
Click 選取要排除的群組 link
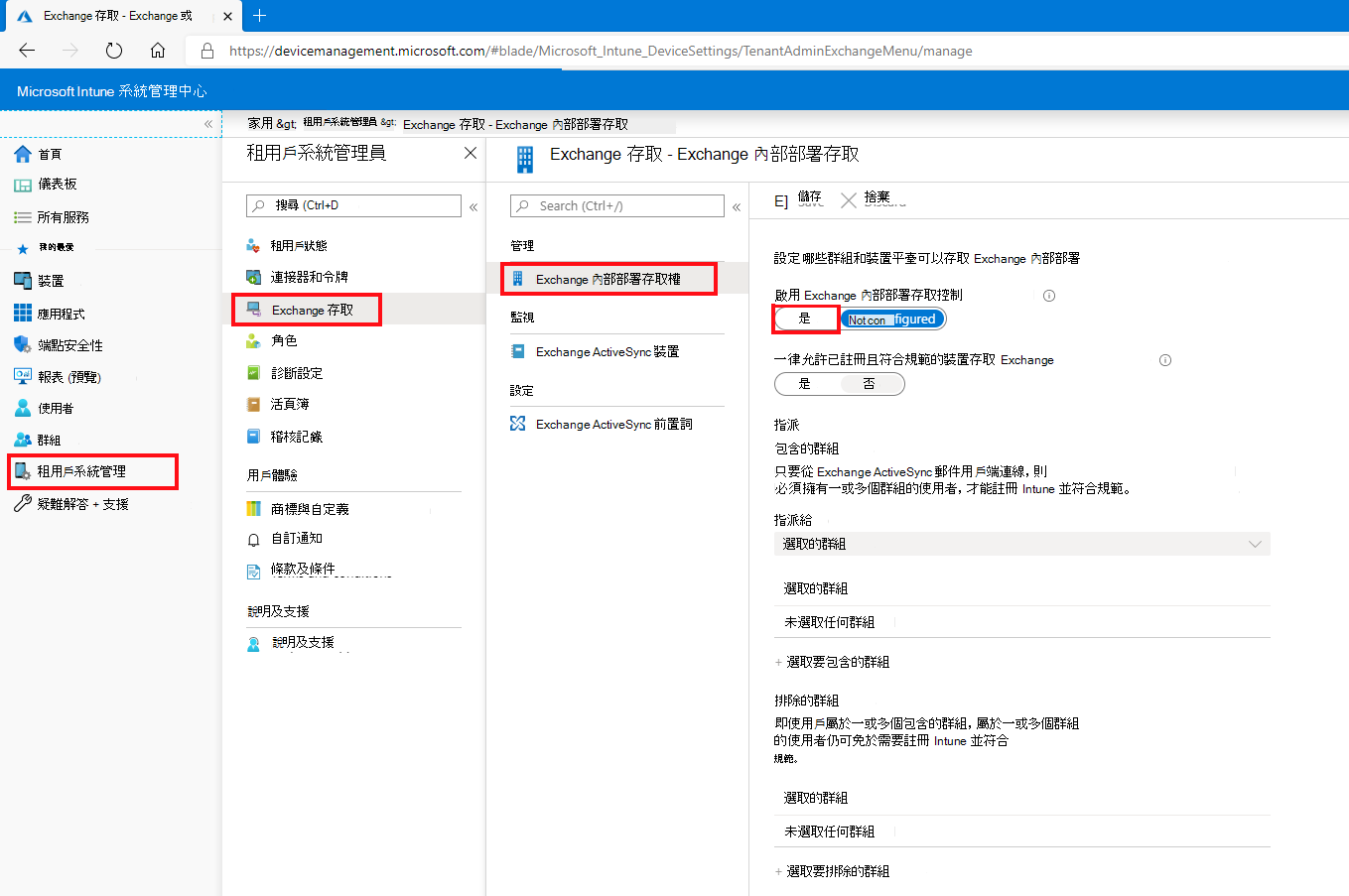(x=838, y=871)
